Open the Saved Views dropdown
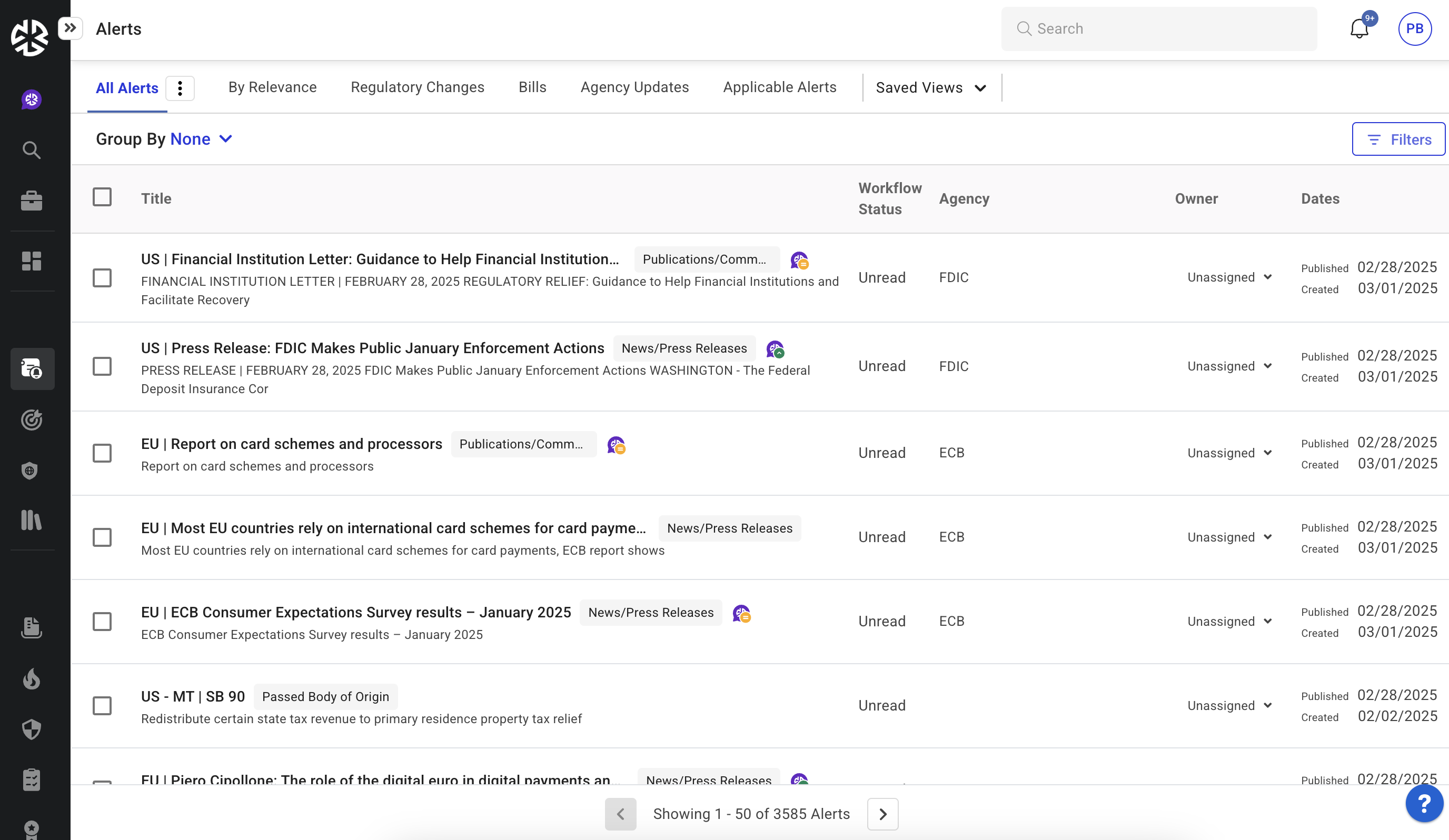 (x=931, y=87)
